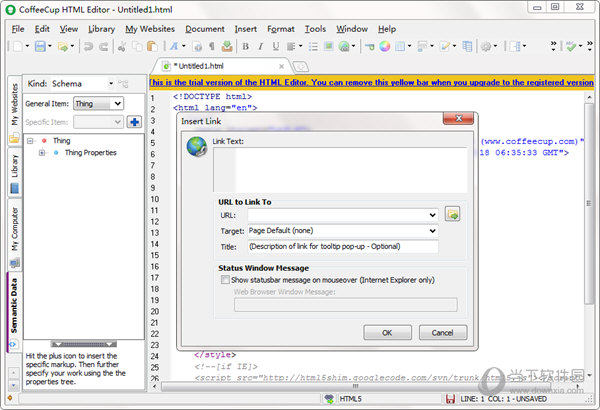Viewport: 600px width, 410px height.
Task: Click OK in Insert Link dialog
Action: pos(387,333)
